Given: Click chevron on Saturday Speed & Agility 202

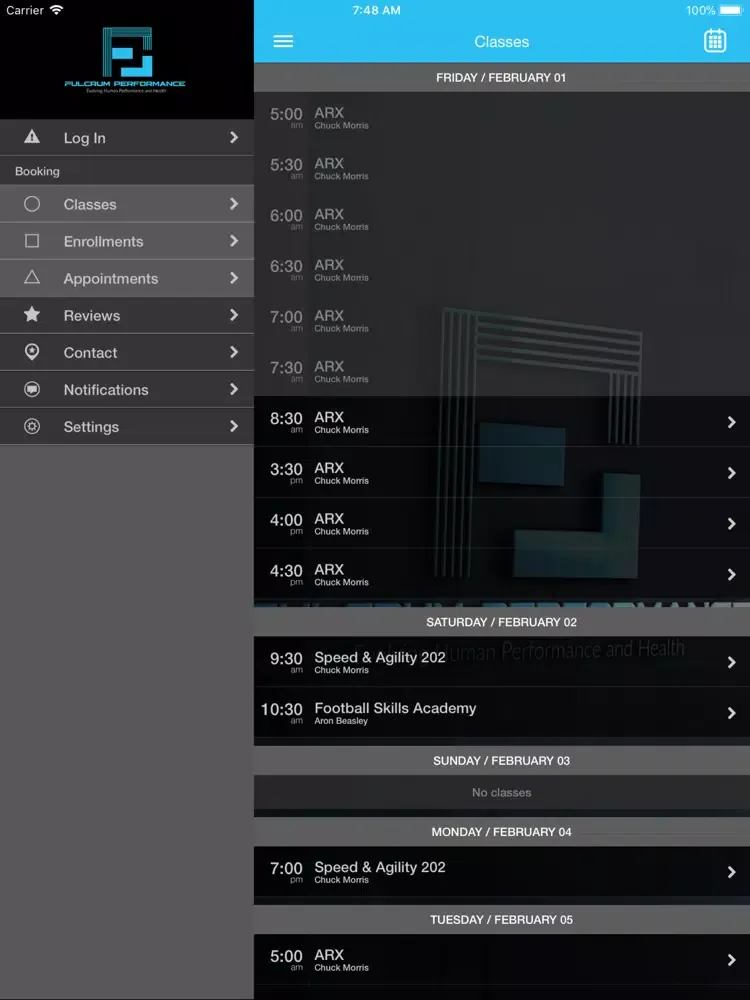Looking at the screenshot, I should coord(732,662).
